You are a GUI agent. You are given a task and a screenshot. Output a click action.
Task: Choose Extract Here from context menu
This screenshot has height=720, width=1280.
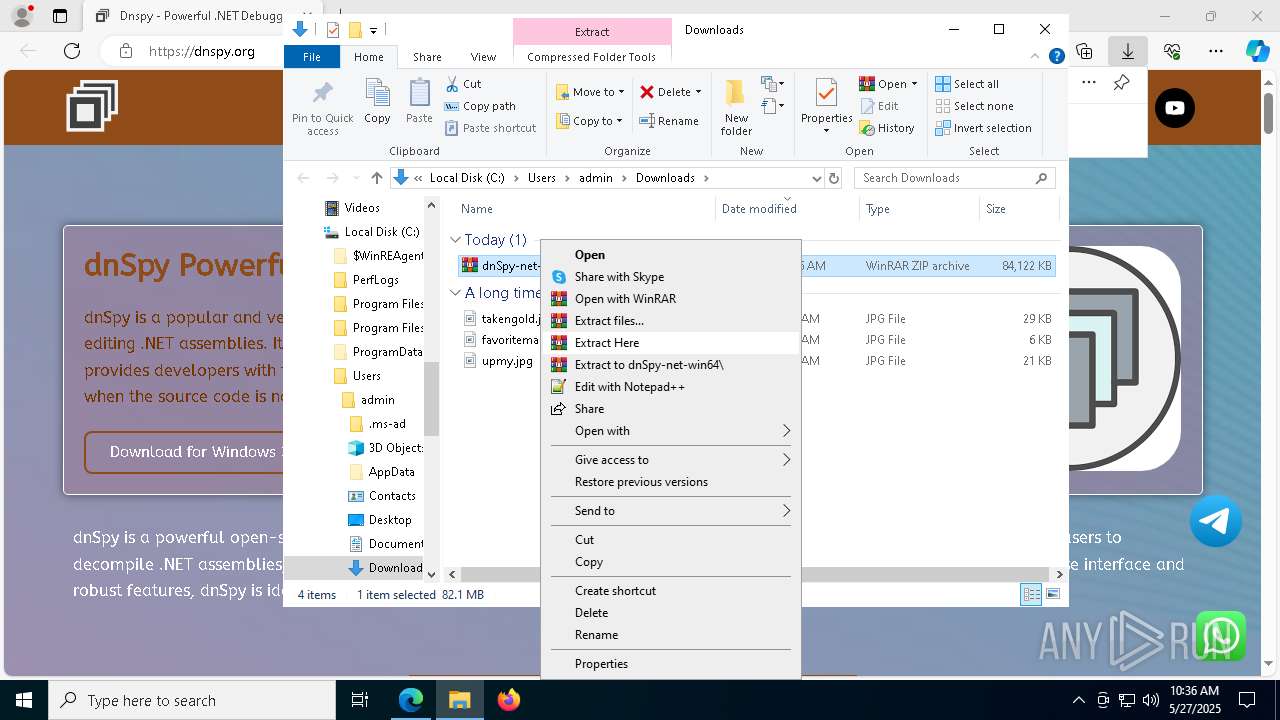point(670,343)
